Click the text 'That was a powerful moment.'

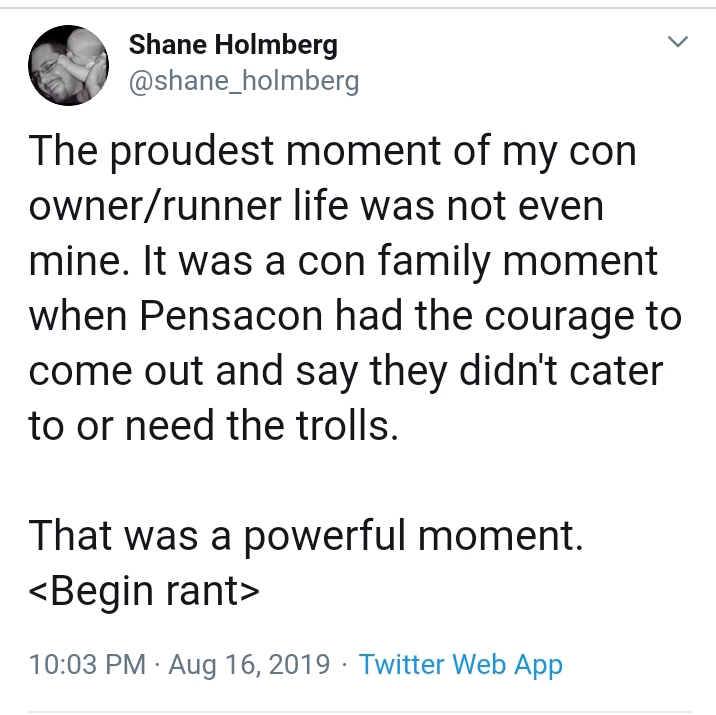(x=306, y=536)
